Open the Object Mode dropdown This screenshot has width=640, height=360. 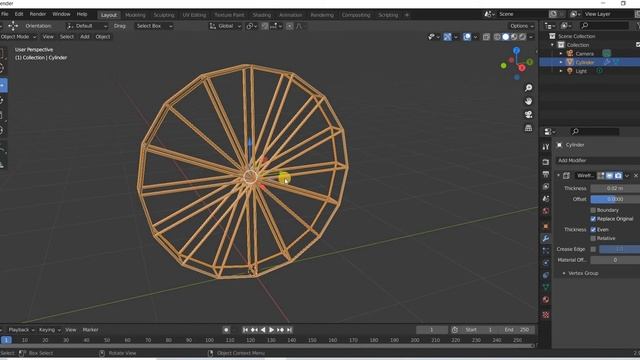tap(18, 37)
